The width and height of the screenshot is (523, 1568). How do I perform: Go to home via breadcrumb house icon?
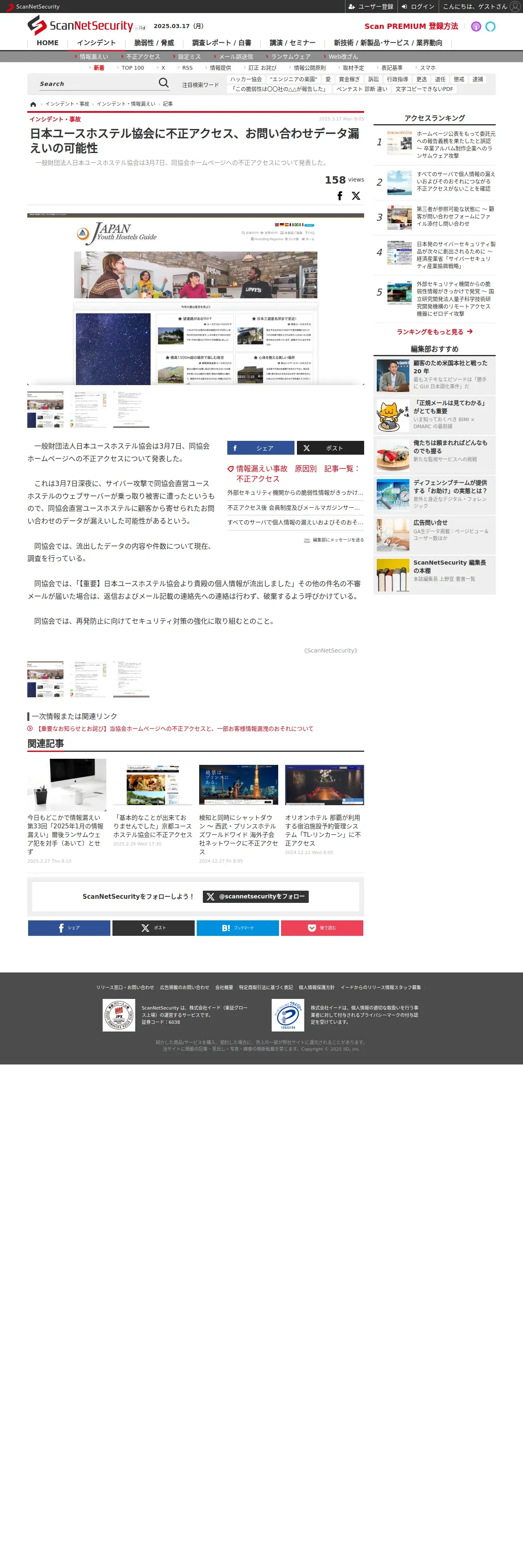[x=33, y=104]
